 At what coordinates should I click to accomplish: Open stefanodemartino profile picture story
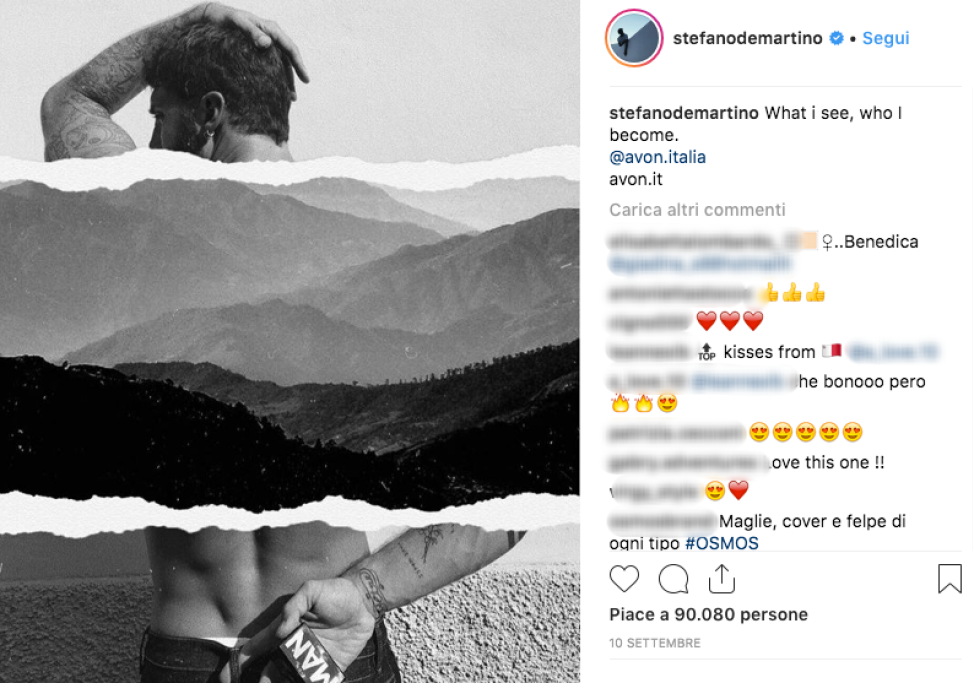634,38
